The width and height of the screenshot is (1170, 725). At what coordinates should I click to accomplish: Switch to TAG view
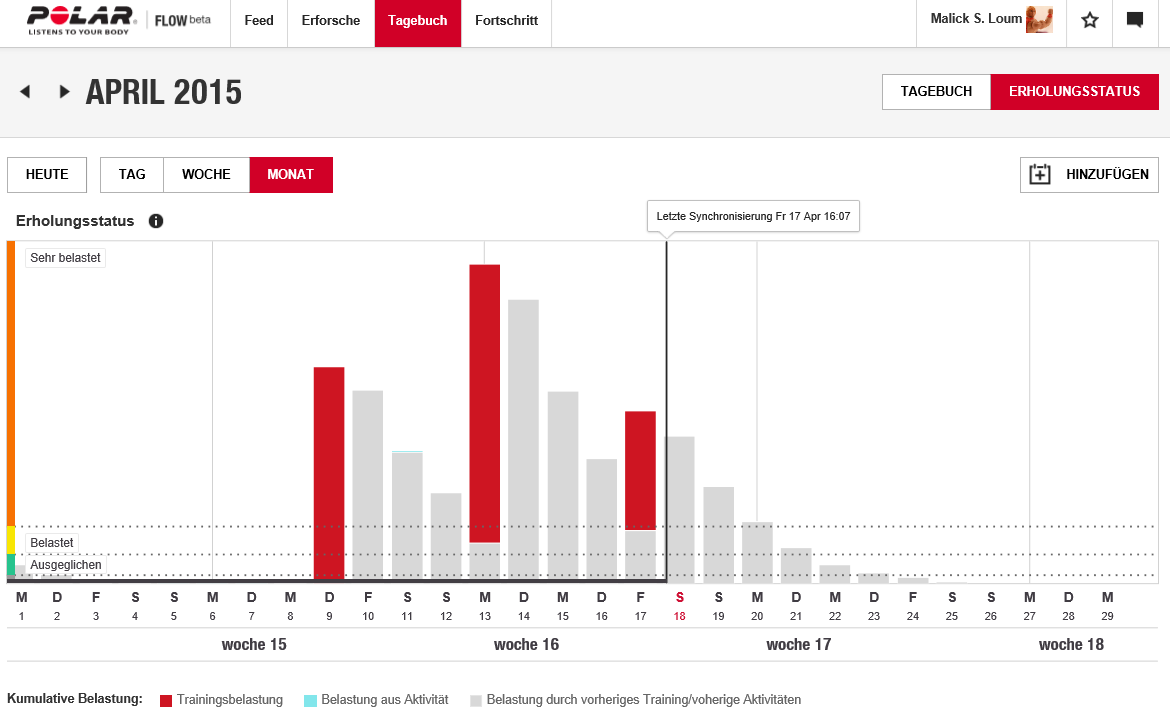click(x=132, y=175)
